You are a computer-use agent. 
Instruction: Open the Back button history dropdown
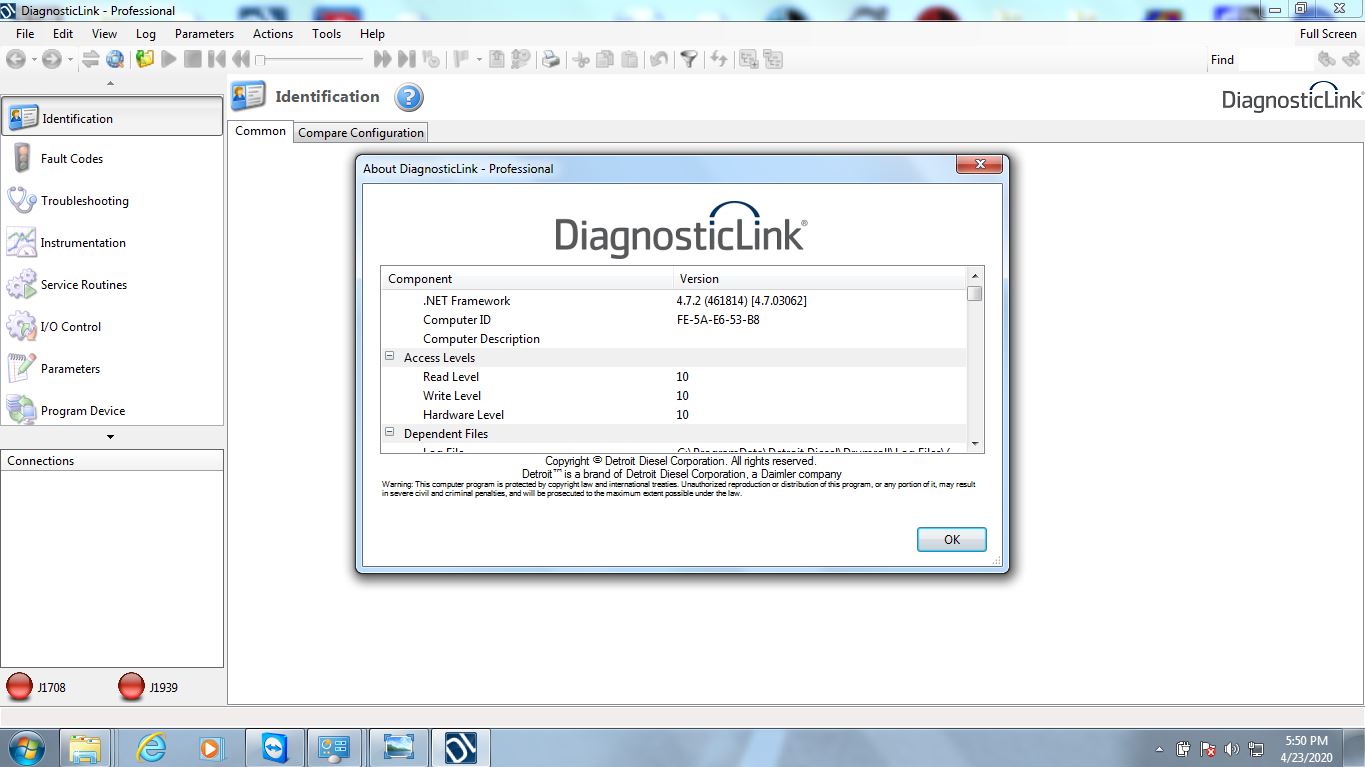[33, 60]
